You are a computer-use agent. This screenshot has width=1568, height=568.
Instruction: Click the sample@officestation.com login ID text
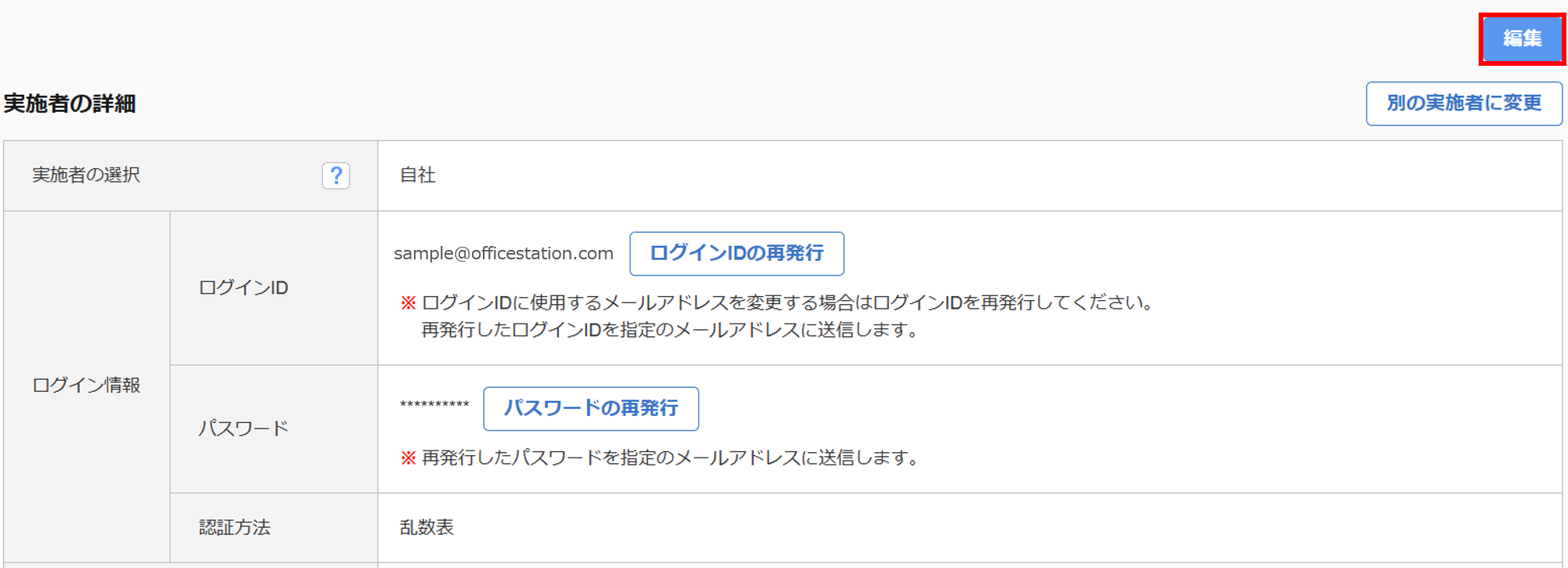click(503, 254)
